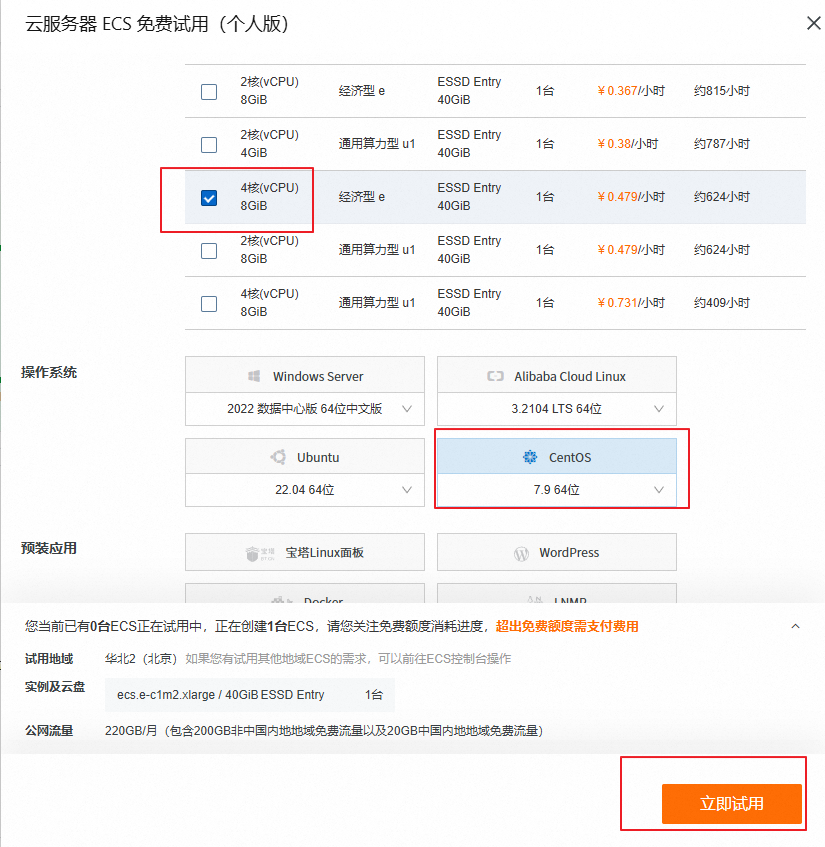Collapse the trial summary panel chevron

pos(795,627)
